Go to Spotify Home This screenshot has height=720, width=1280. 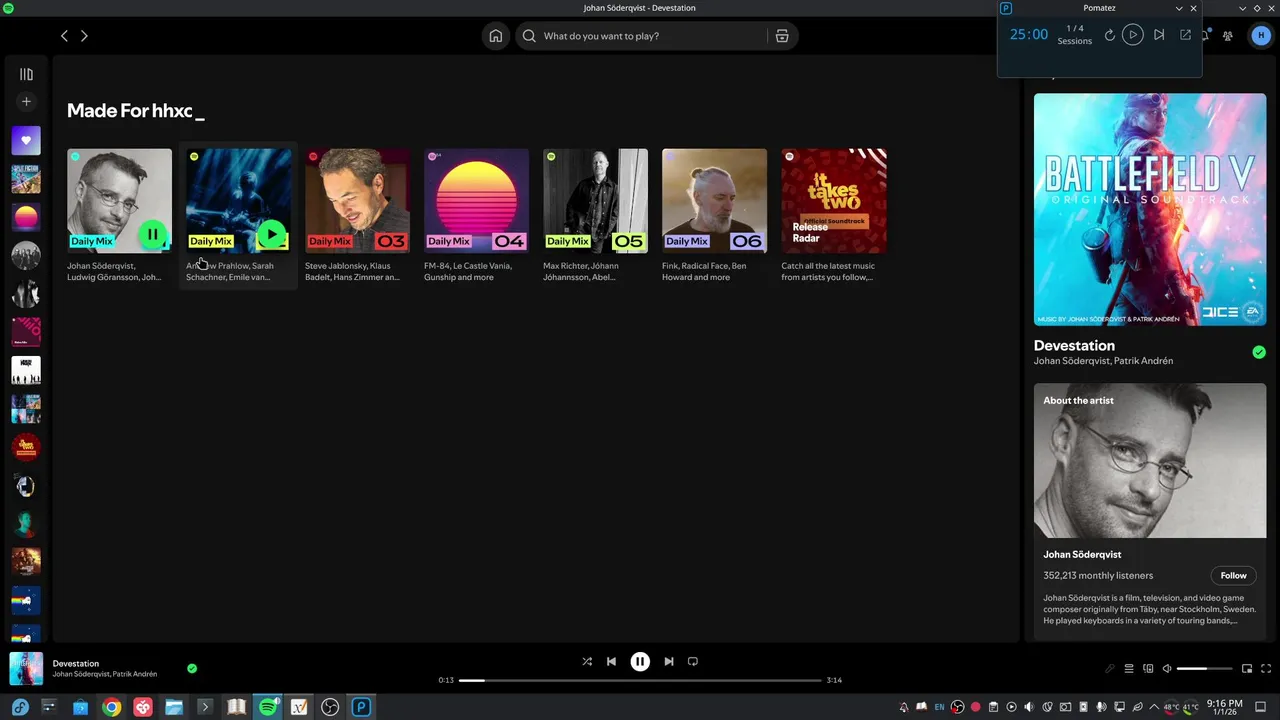point(495,36)
